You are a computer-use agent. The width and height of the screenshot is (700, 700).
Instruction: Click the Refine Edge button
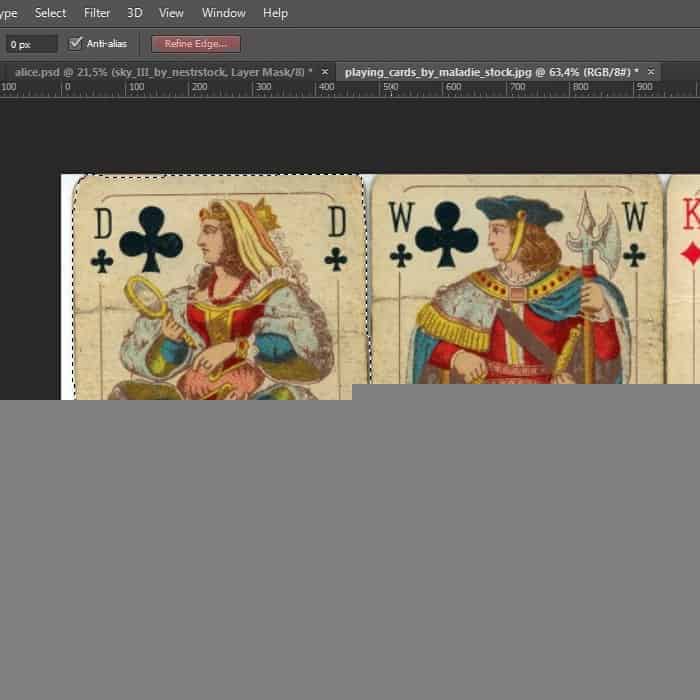196,44
